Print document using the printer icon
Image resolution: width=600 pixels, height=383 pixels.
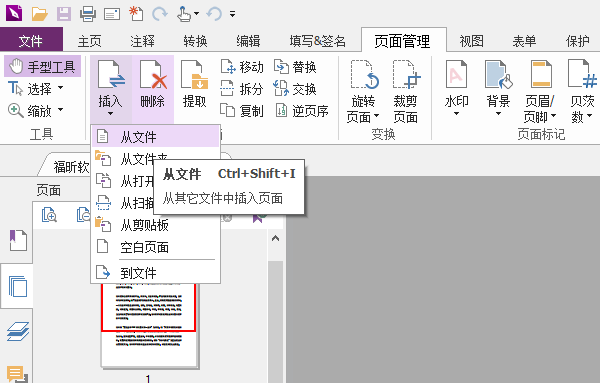click(x=88, y=14)
